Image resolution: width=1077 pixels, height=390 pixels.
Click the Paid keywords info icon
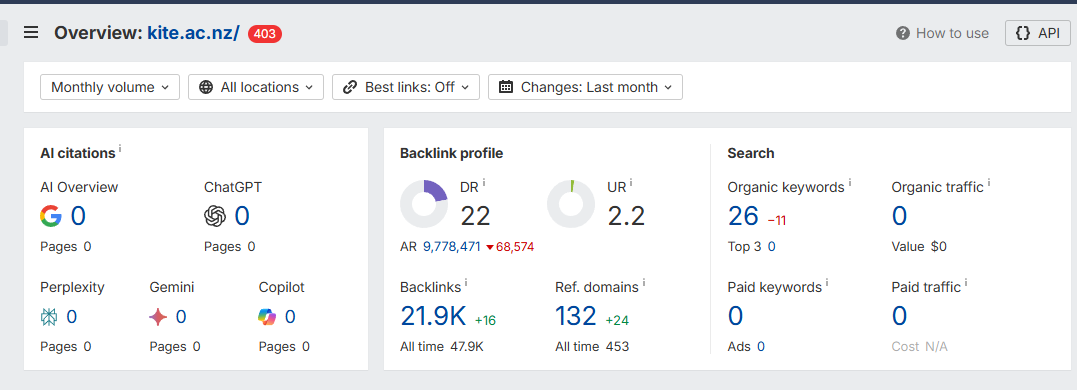click(827, 283)
